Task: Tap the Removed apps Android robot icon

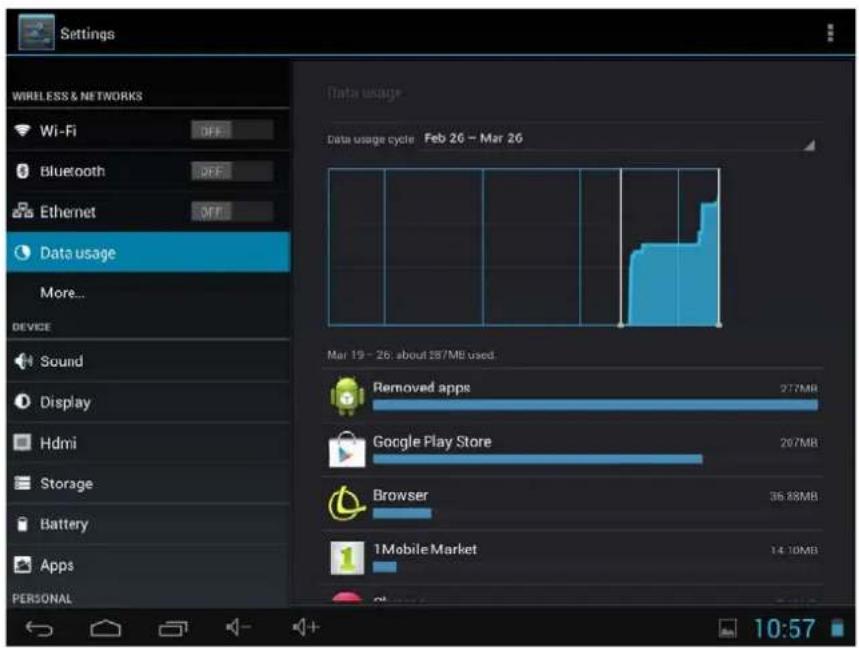Action: coord(347,396)
